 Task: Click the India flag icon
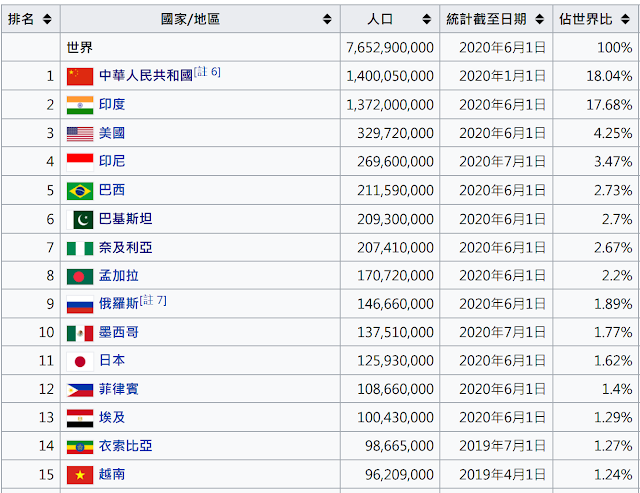pyautogui.click(x=80, y=105)
